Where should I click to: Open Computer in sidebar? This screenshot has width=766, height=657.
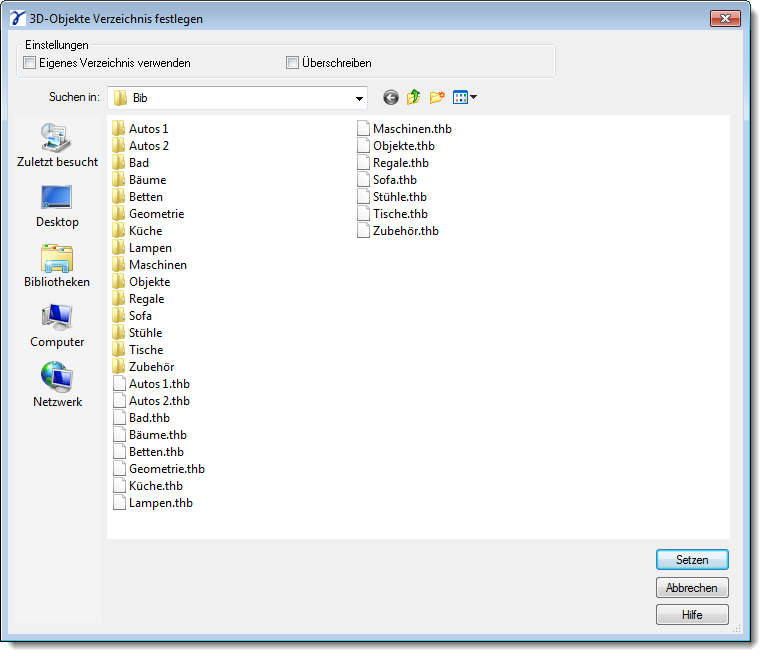click(57, 326)
